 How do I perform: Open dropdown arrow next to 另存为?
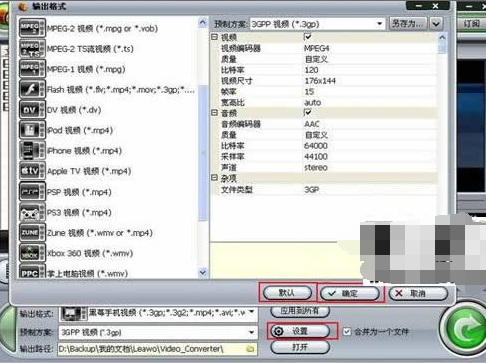(436, 24)
